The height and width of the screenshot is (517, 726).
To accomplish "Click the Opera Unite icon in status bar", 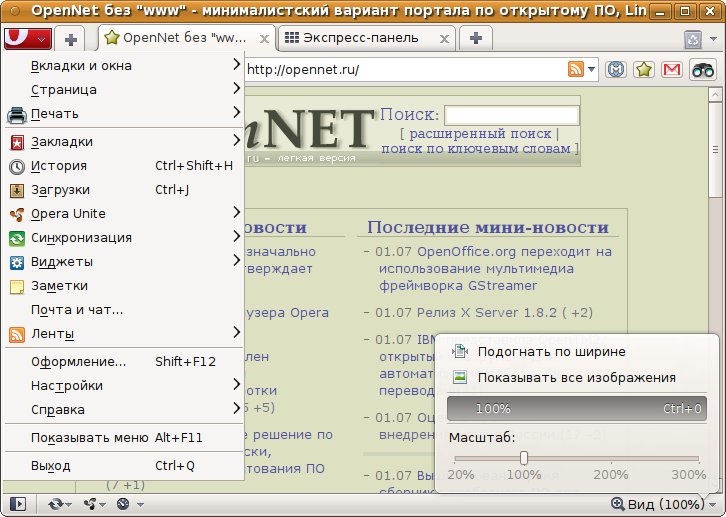I will (x=90, y=504).
